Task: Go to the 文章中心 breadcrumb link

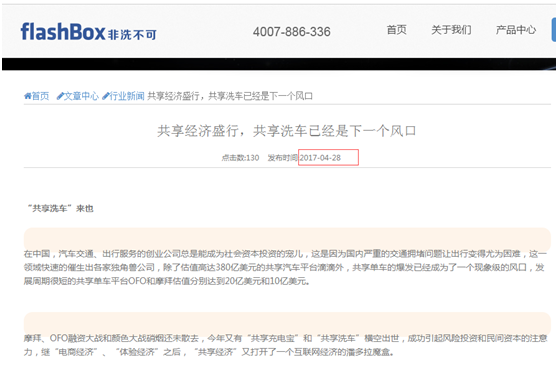Action: 78,96
